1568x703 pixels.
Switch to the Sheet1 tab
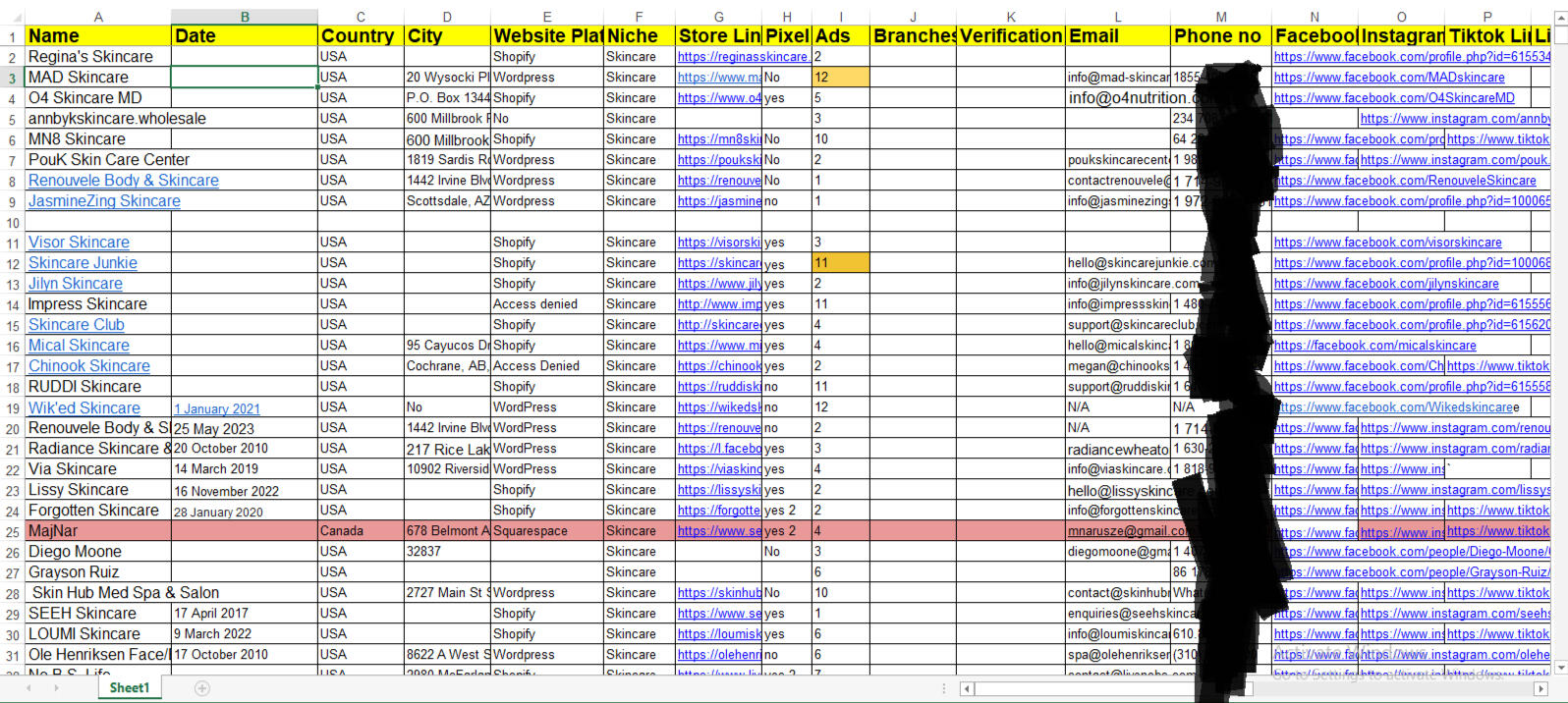[129, 688]
